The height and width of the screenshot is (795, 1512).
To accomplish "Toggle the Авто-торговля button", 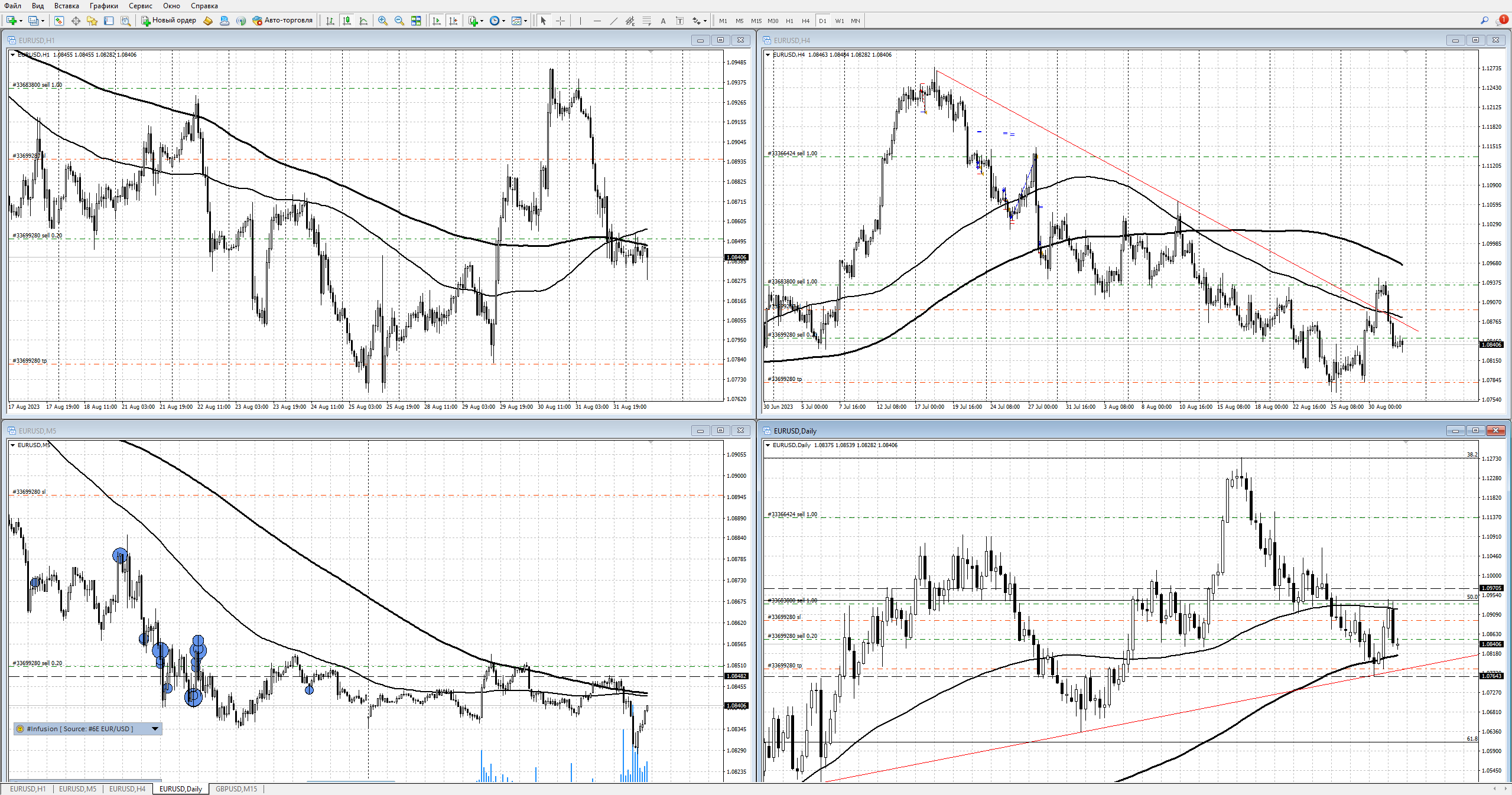I will tap(282, 21).
